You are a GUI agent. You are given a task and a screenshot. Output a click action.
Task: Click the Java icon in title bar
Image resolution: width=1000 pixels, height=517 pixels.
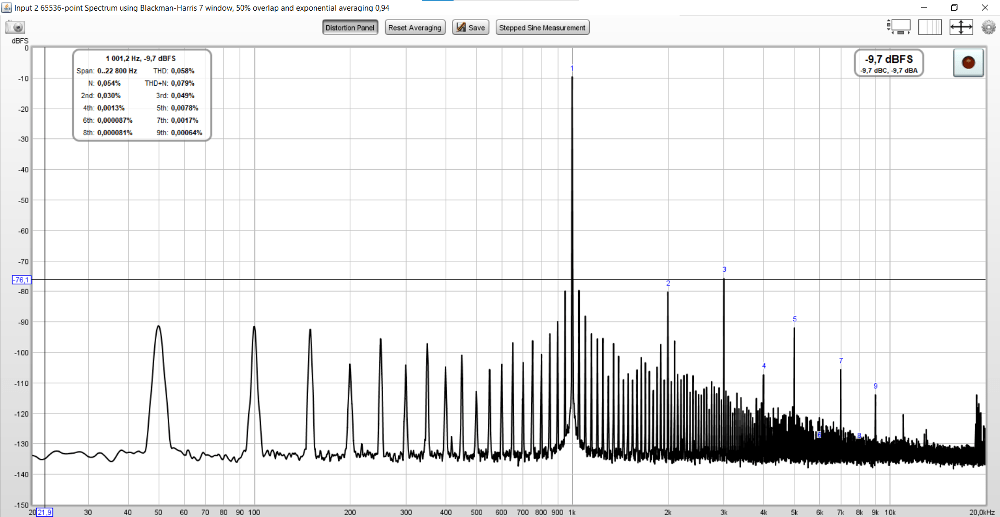7,7
